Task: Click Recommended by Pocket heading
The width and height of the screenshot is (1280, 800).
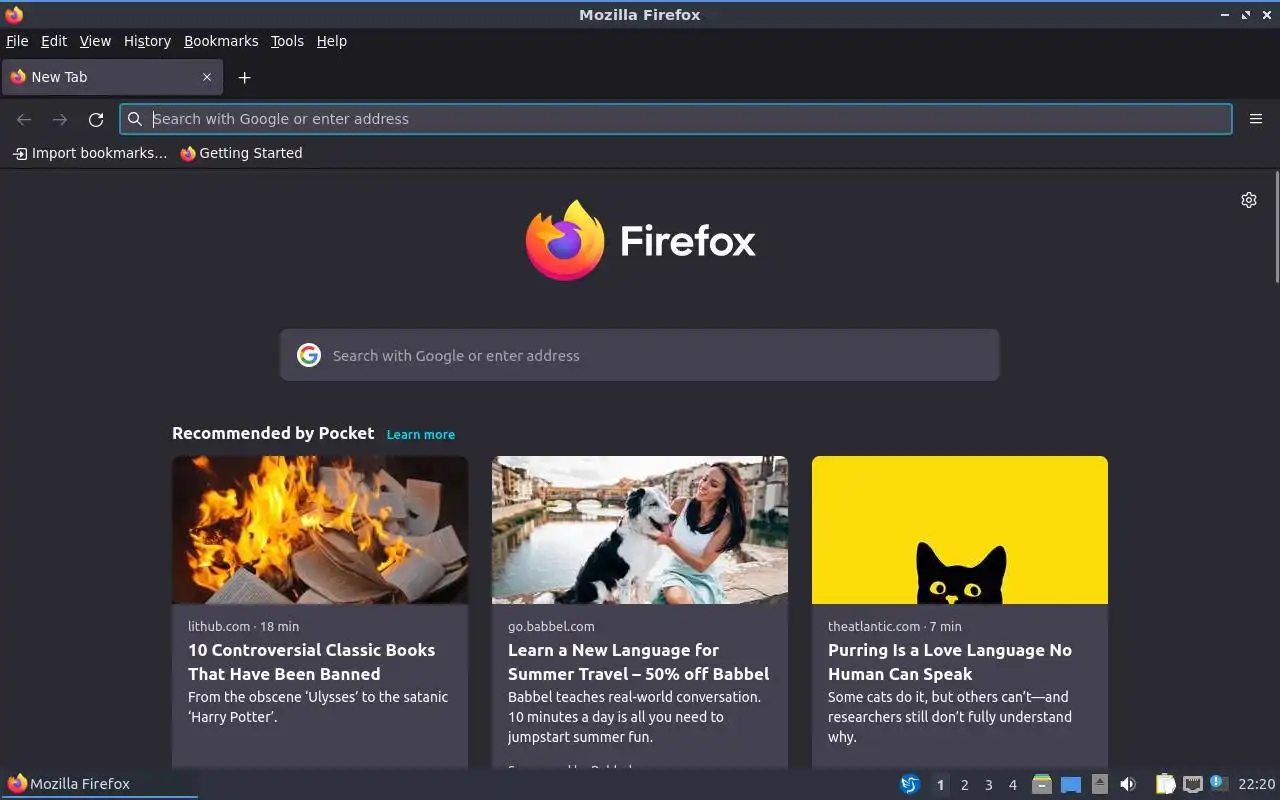Action: (x=273, y=433)
